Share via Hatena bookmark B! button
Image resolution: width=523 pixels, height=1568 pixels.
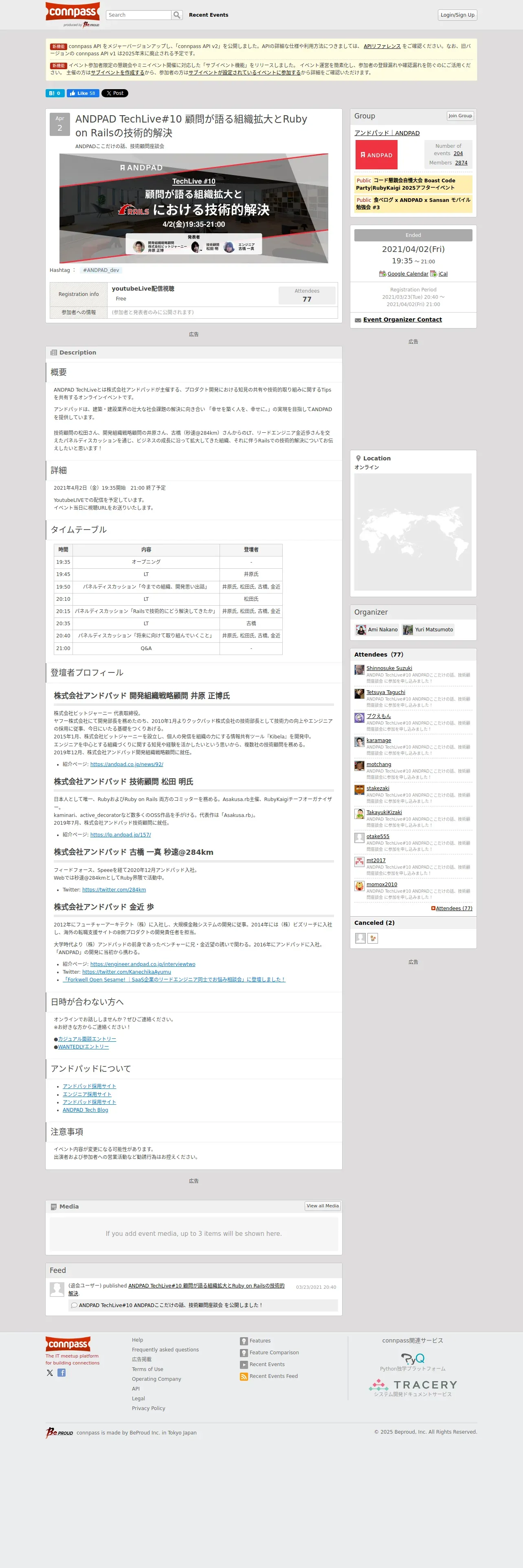55,93
